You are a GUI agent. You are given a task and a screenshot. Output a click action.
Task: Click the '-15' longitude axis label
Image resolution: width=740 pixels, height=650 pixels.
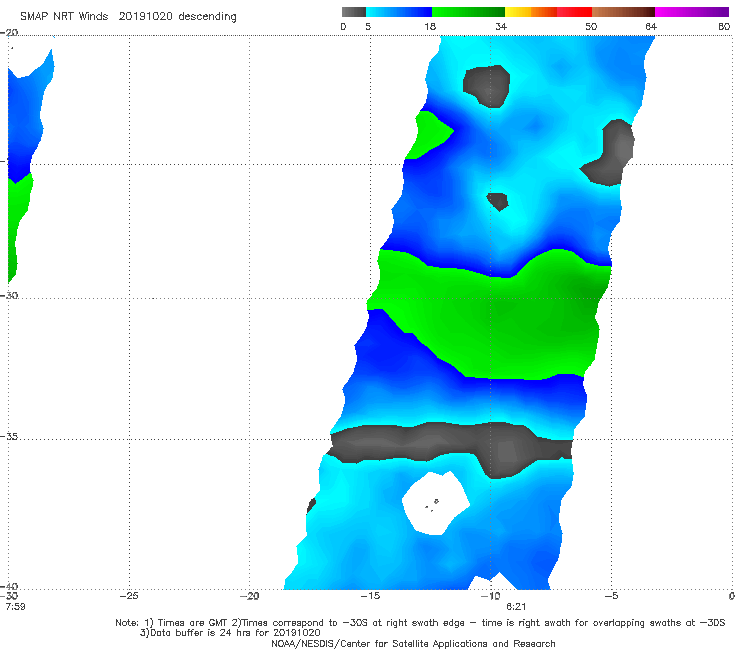tap(370, 596)
